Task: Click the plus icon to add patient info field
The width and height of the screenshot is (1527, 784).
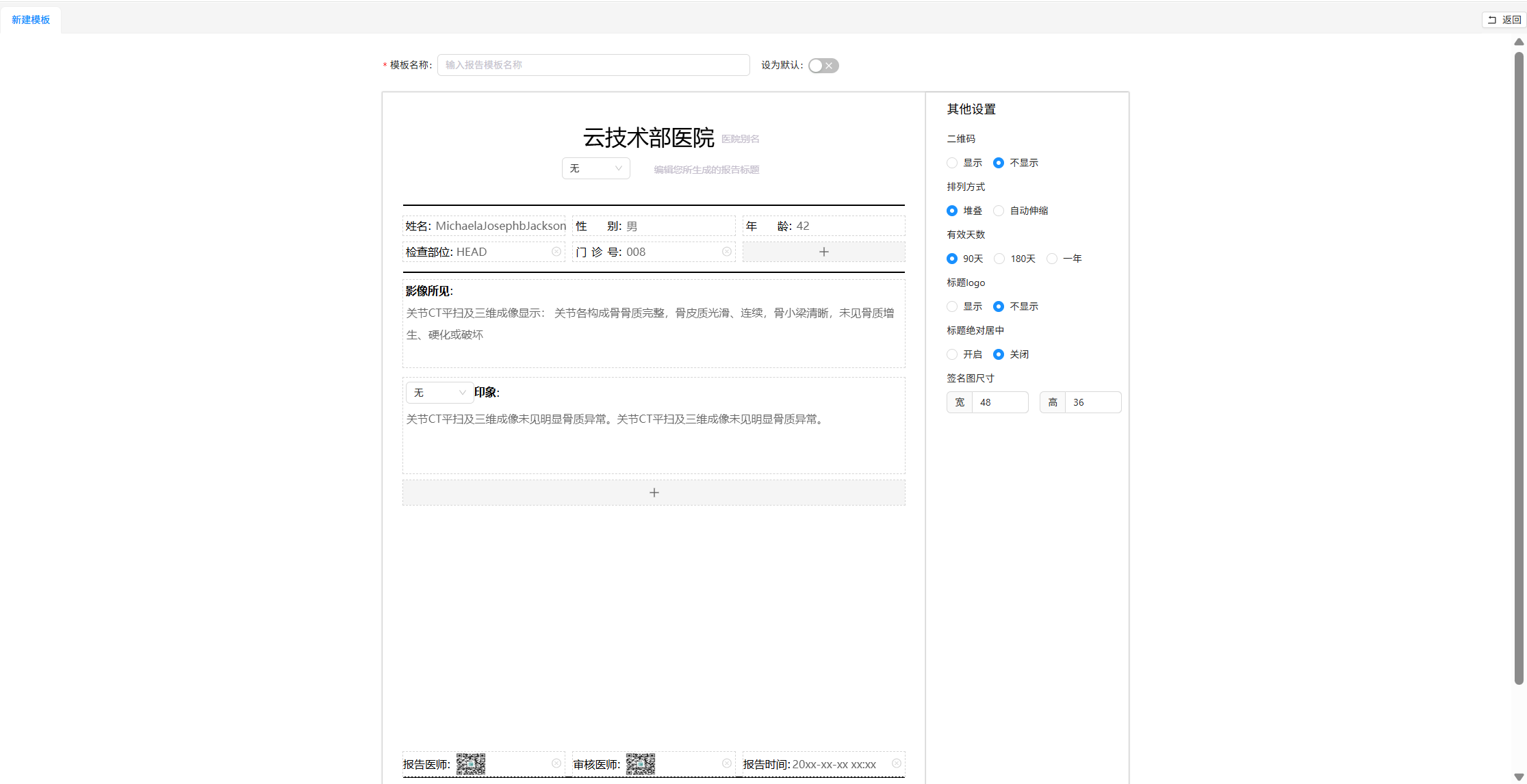Action: pos(823,252)
